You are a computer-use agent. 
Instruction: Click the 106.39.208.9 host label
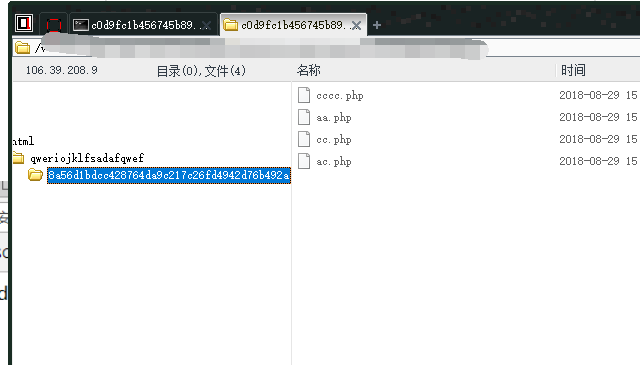point(62,70)
